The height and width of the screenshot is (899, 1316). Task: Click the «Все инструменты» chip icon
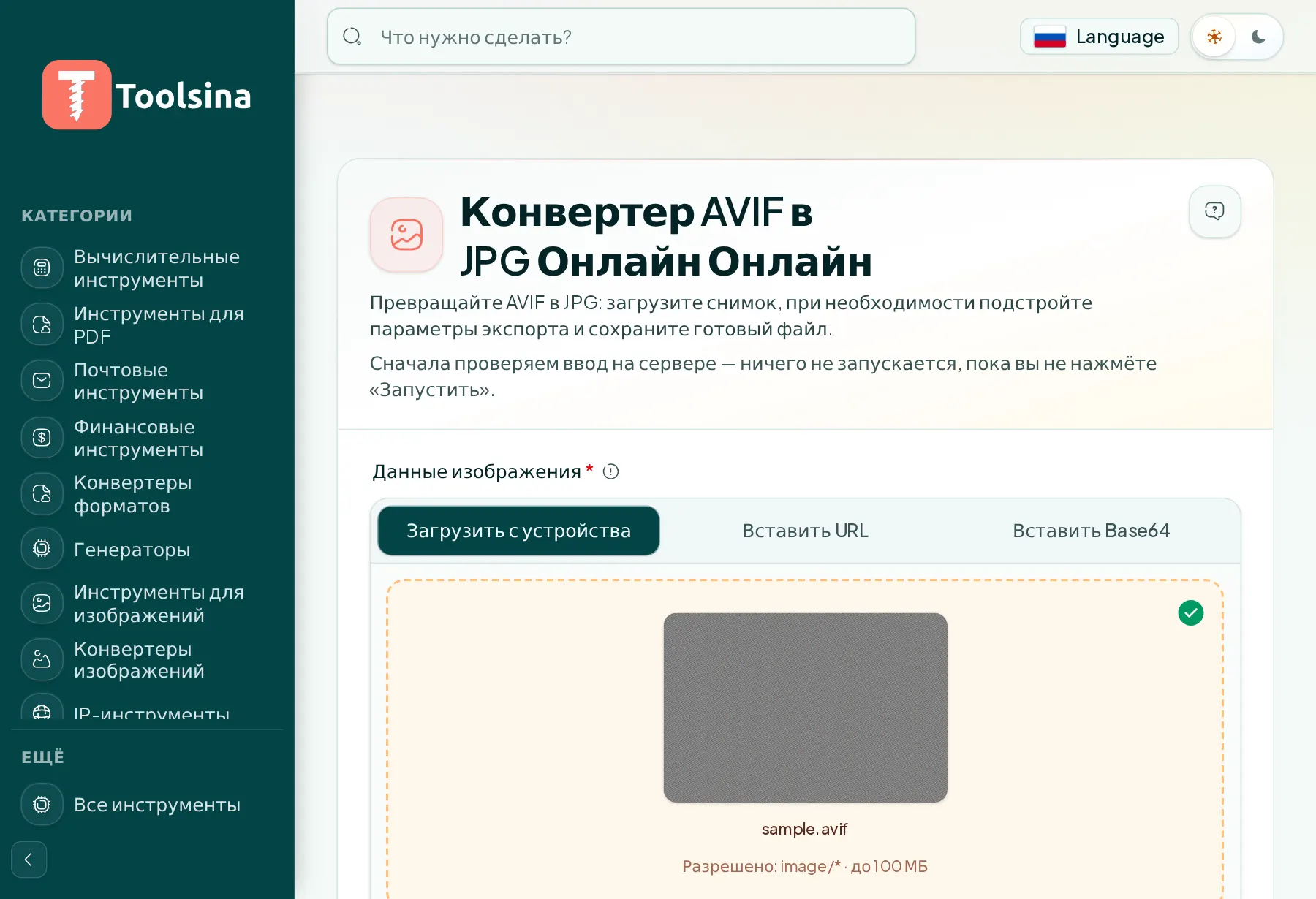point(42,805)
